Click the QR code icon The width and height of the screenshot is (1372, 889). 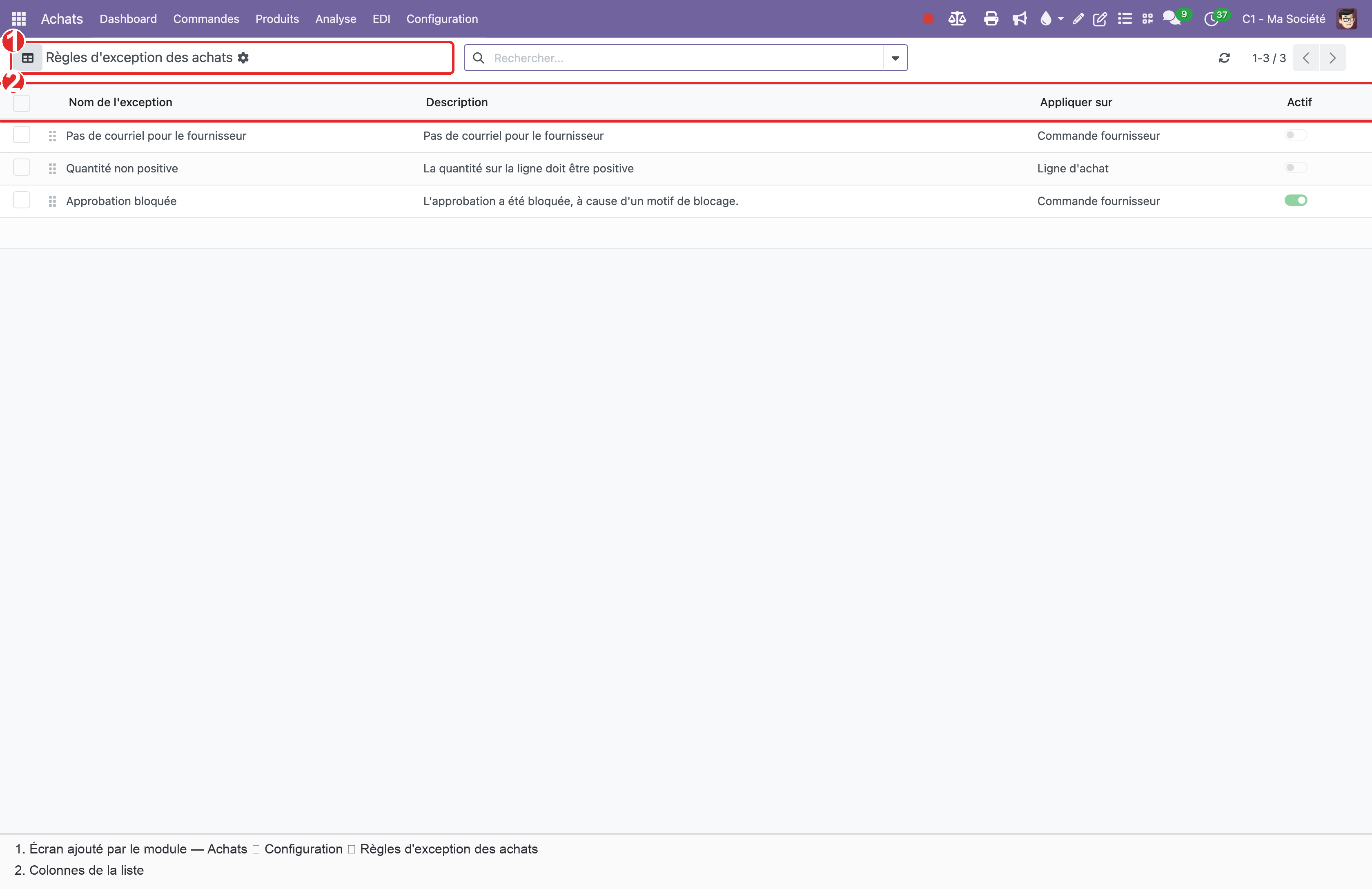pos(1147,18)
